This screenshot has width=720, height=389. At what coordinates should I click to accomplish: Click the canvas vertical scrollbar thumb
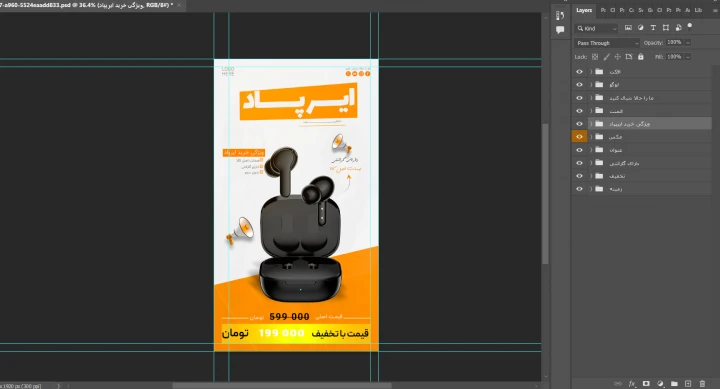point(545,194)
